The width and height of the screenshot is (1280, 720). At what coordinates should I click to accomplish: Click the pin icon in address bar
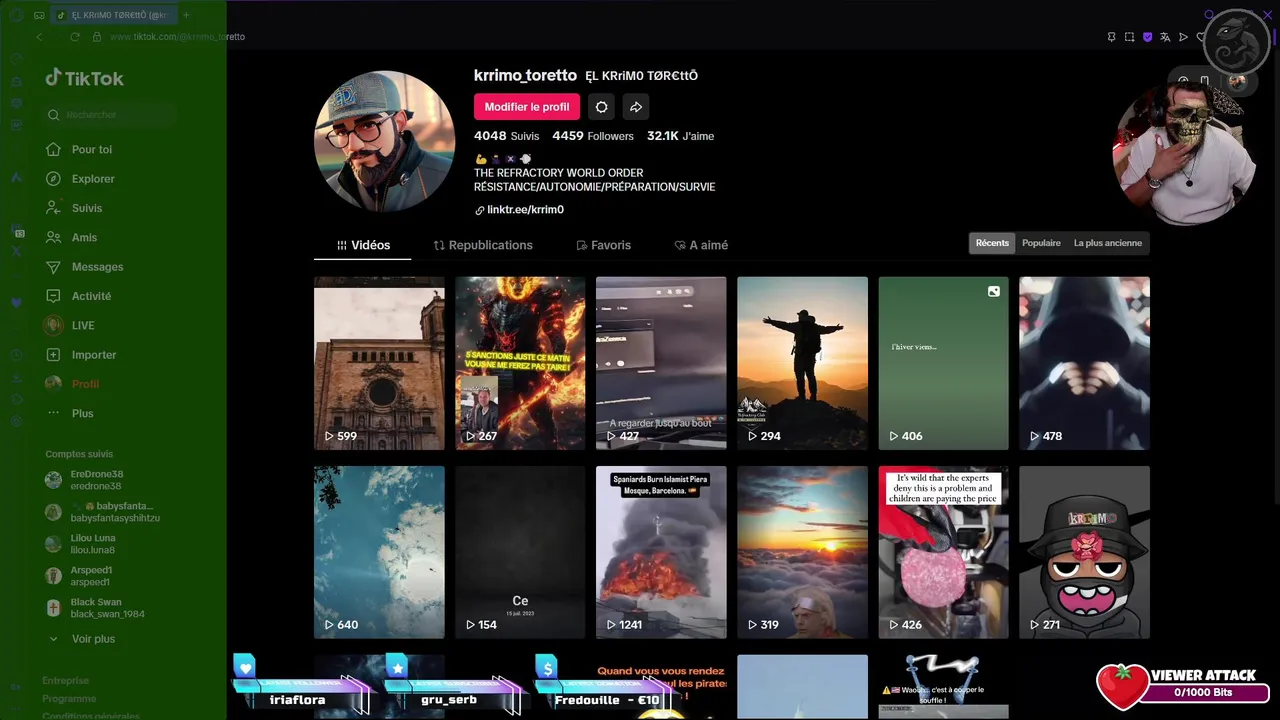click(x=1111, y=37)
